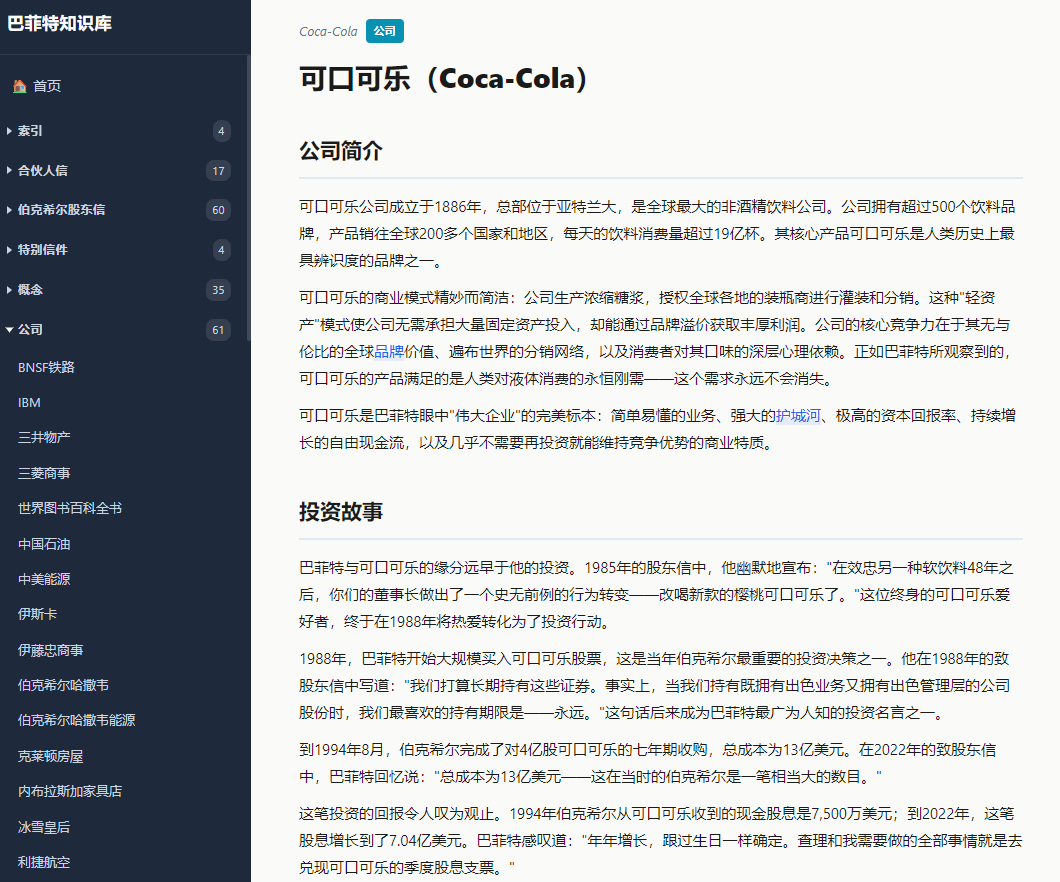Expand the 概念 section arrow
This screenshot has width=1060, height=882.
tap(9, 290)
